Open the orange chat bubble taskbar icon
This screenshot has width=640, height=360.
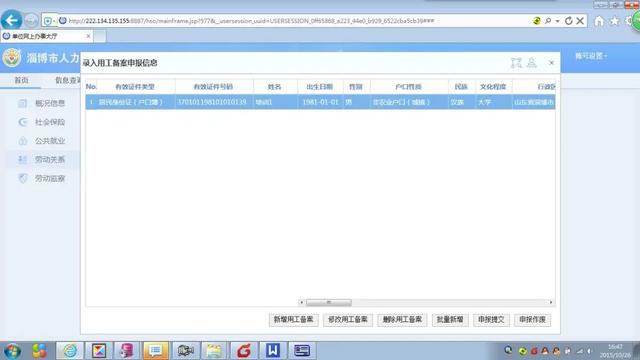tap(156, 351)
